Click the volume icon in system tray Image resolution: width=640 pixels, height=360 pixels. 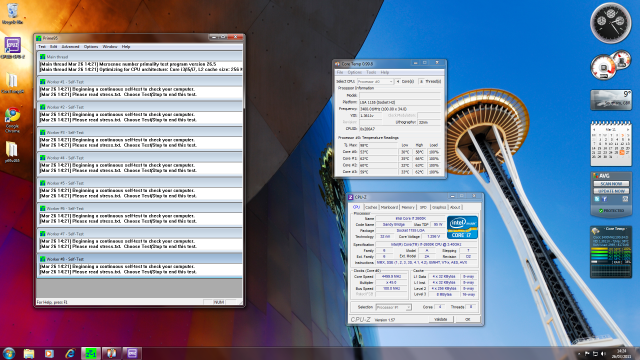tap(603, 353)
